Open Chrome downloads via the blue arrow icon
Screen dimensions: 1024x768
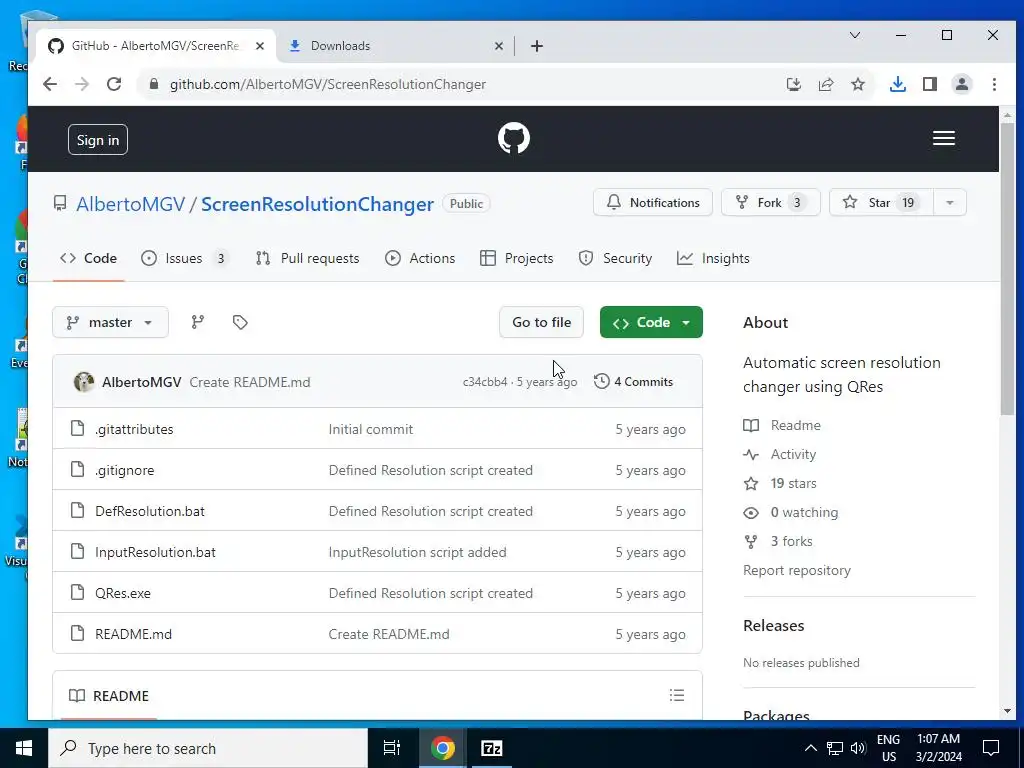(897, 84)
